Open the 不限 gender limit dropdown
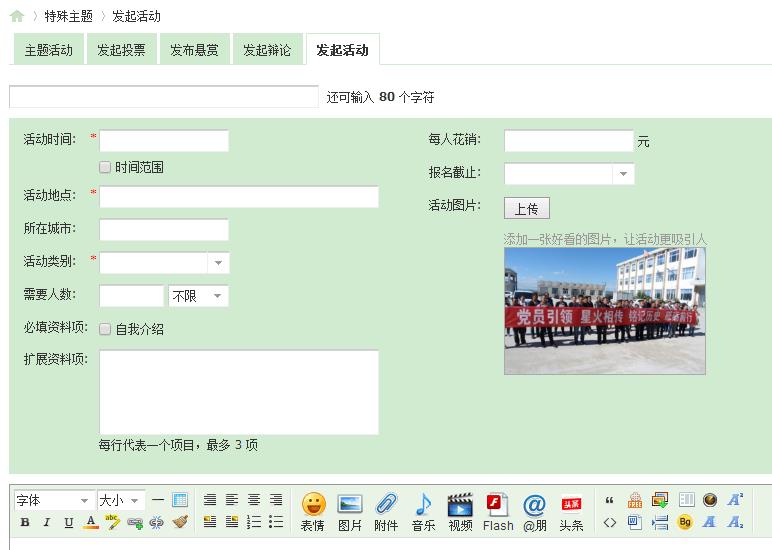 198,296
